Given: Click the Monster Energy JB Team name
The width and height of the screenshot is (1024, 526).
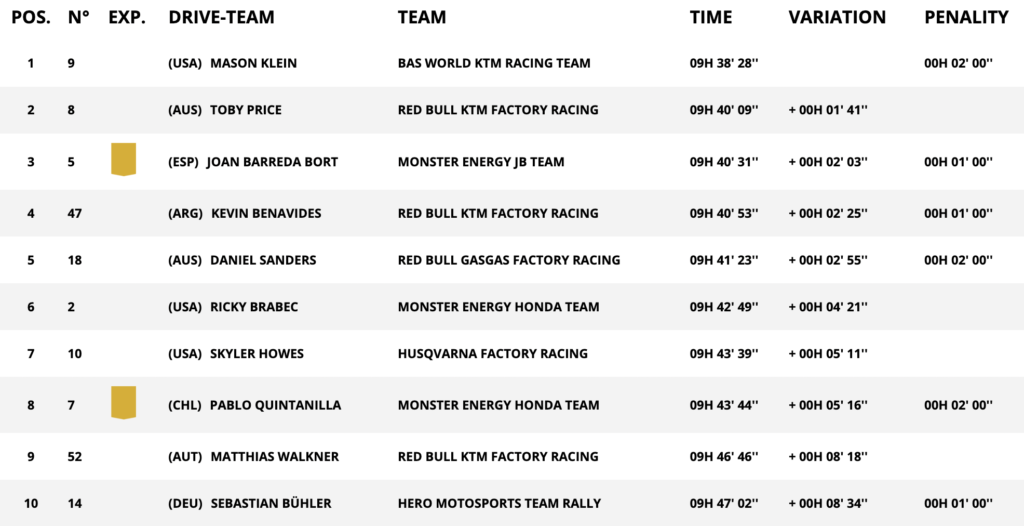Looking at the screenshot, I should 481,162.
